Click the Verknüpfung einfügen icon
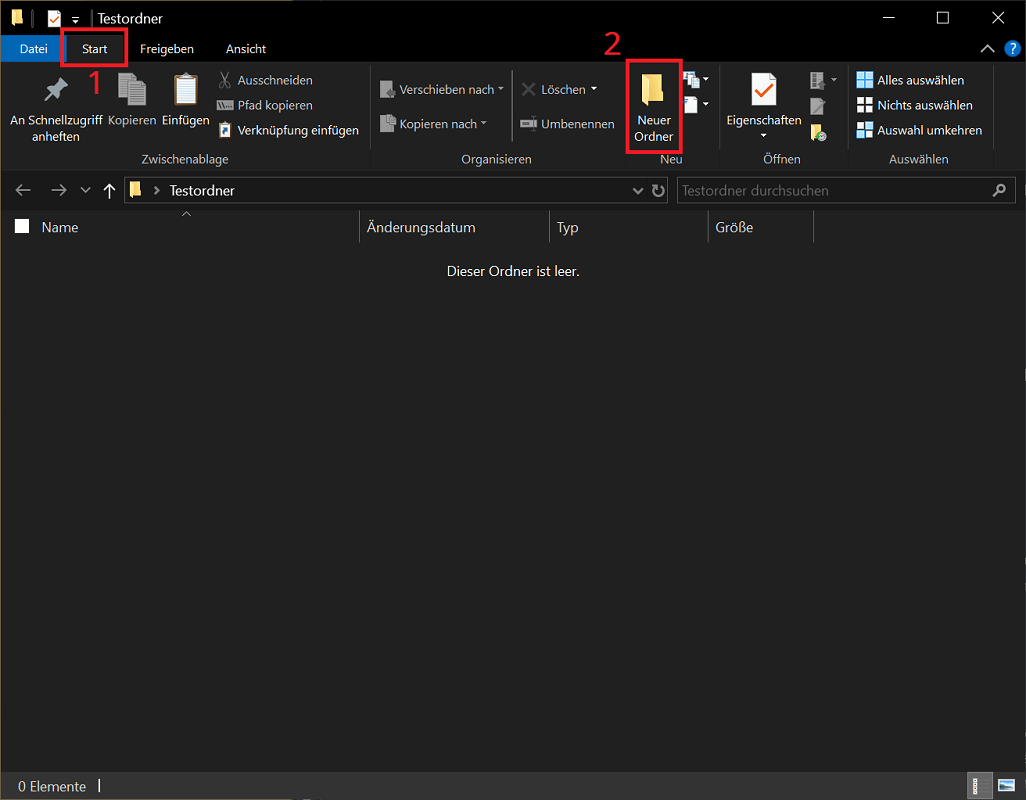Viewport: 1026px width, 800px height. click(224, 129)
